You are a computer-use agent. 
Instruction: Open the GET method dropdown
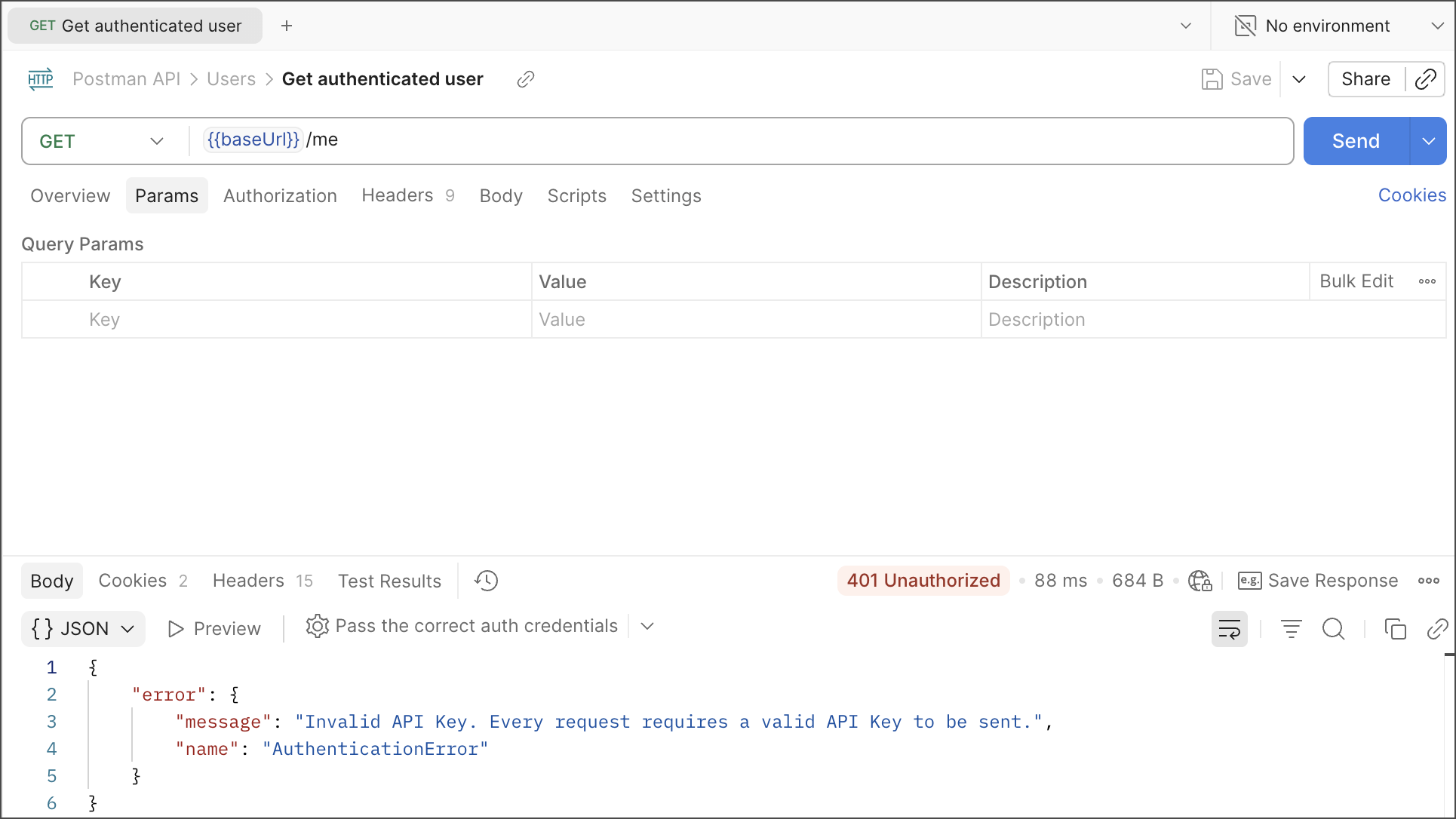[102, 141]
